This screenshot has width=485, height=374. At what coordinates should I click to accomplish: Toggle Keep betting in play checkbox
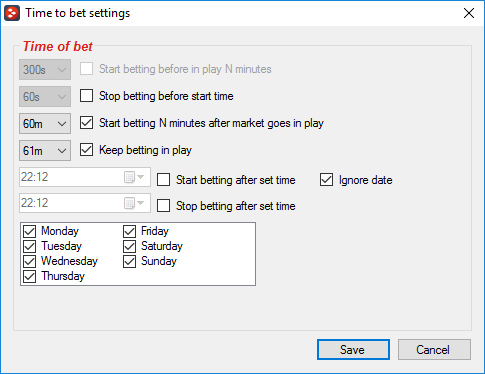tap(86, 150)
